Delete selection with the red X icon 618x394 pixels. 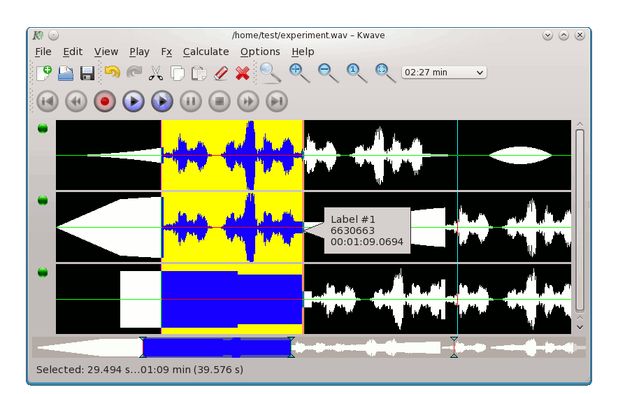coord(242,73)
